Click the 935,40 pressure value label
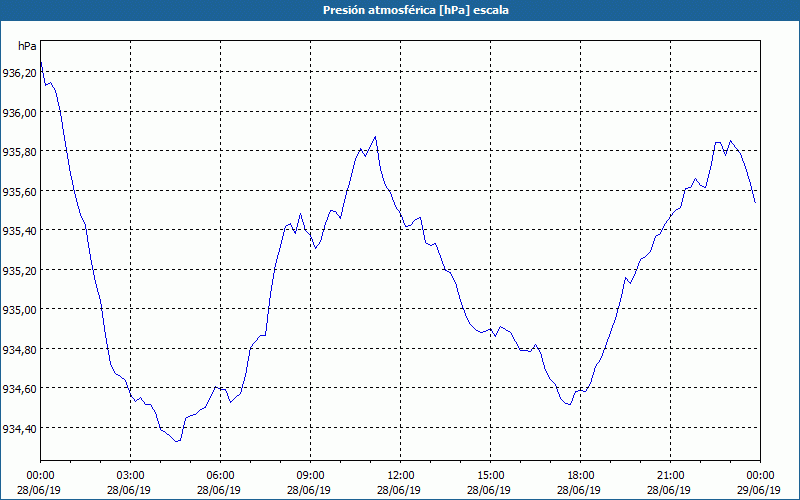The height and width of the screenshot is (500, 800). point(19,231)
